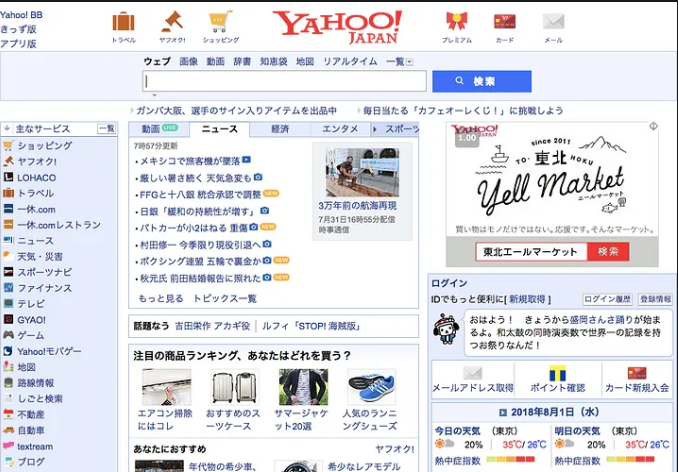
Task: Expand news tabs with the arrow before スポーツ
Action: point(375,129)
